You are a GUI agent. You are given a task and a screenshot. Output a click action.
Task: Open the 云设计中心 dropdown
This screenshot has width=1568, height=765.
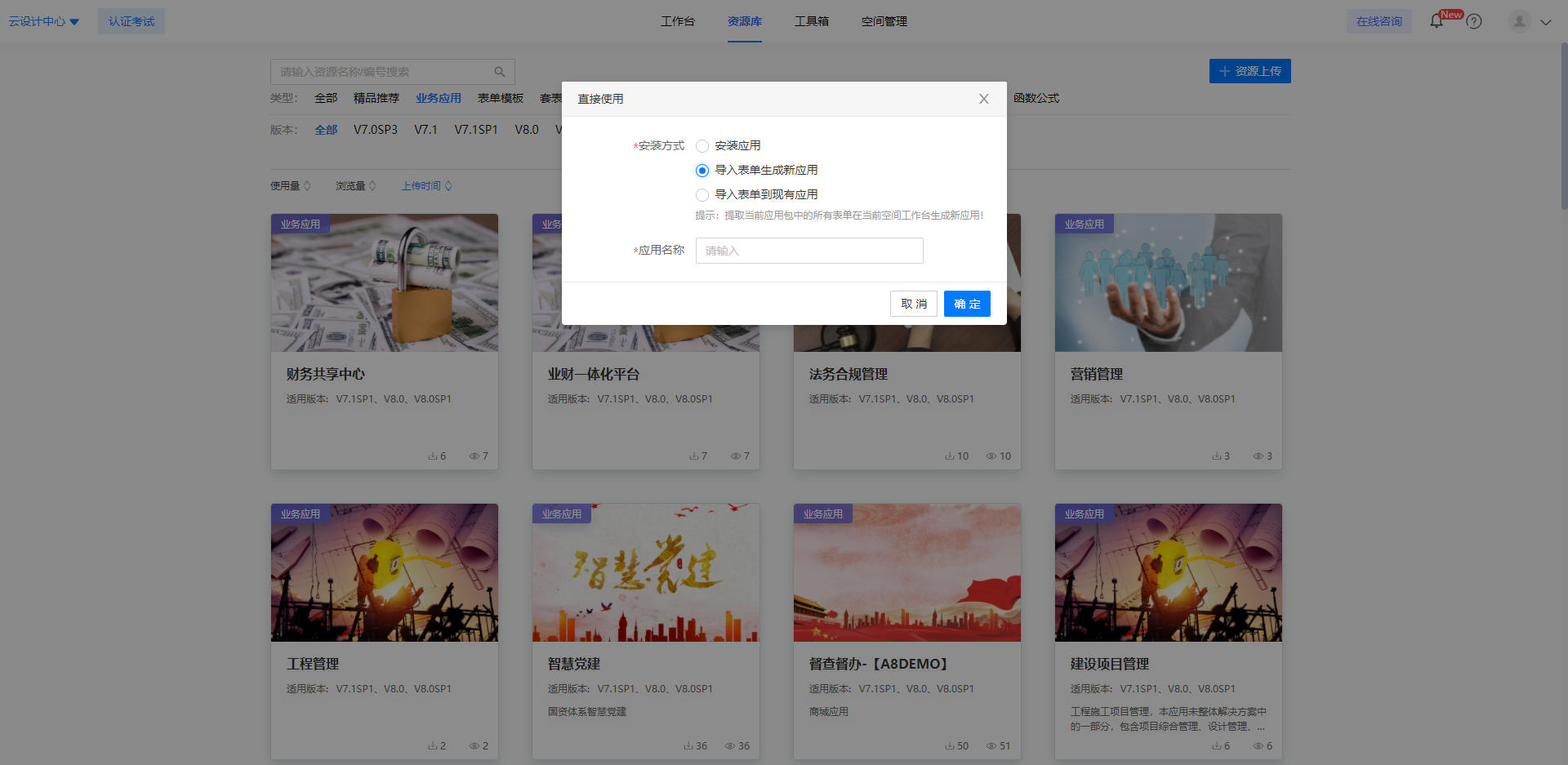[x=44, y=21]
